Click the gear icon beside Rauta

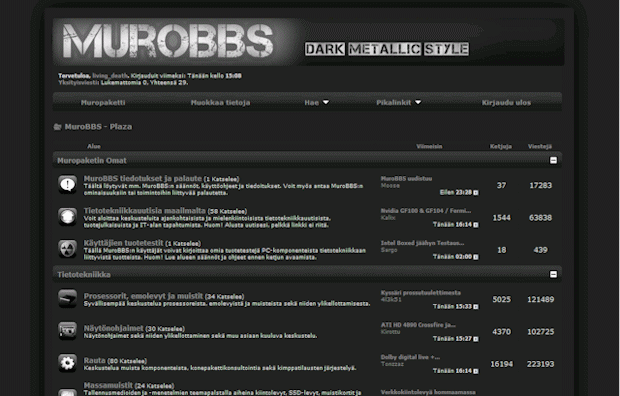pyautogui.click(x=68, y=363)
